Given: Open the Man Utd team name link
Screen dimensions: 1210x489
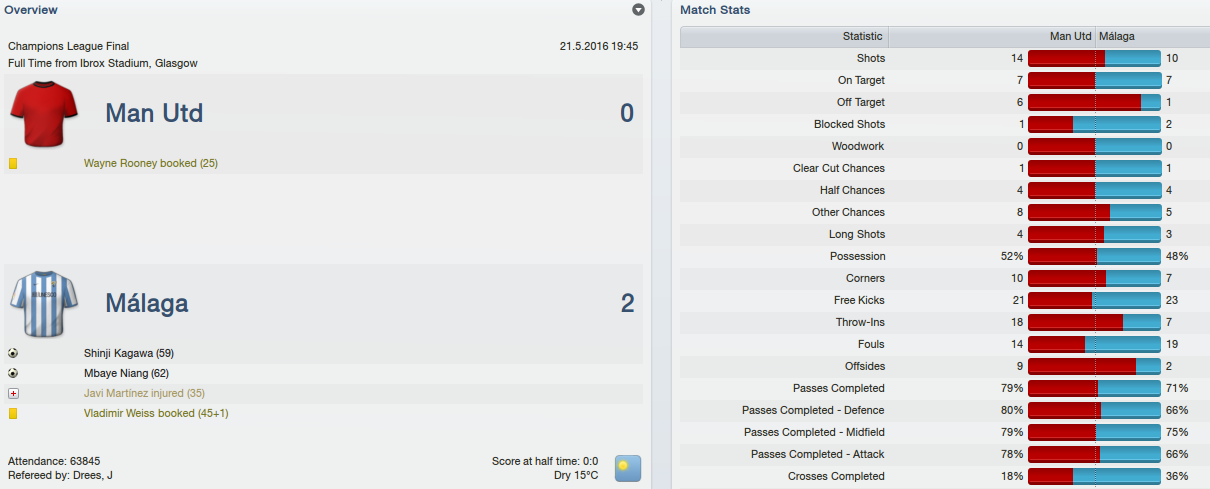Looking at the screenshot, I should 154,113.
